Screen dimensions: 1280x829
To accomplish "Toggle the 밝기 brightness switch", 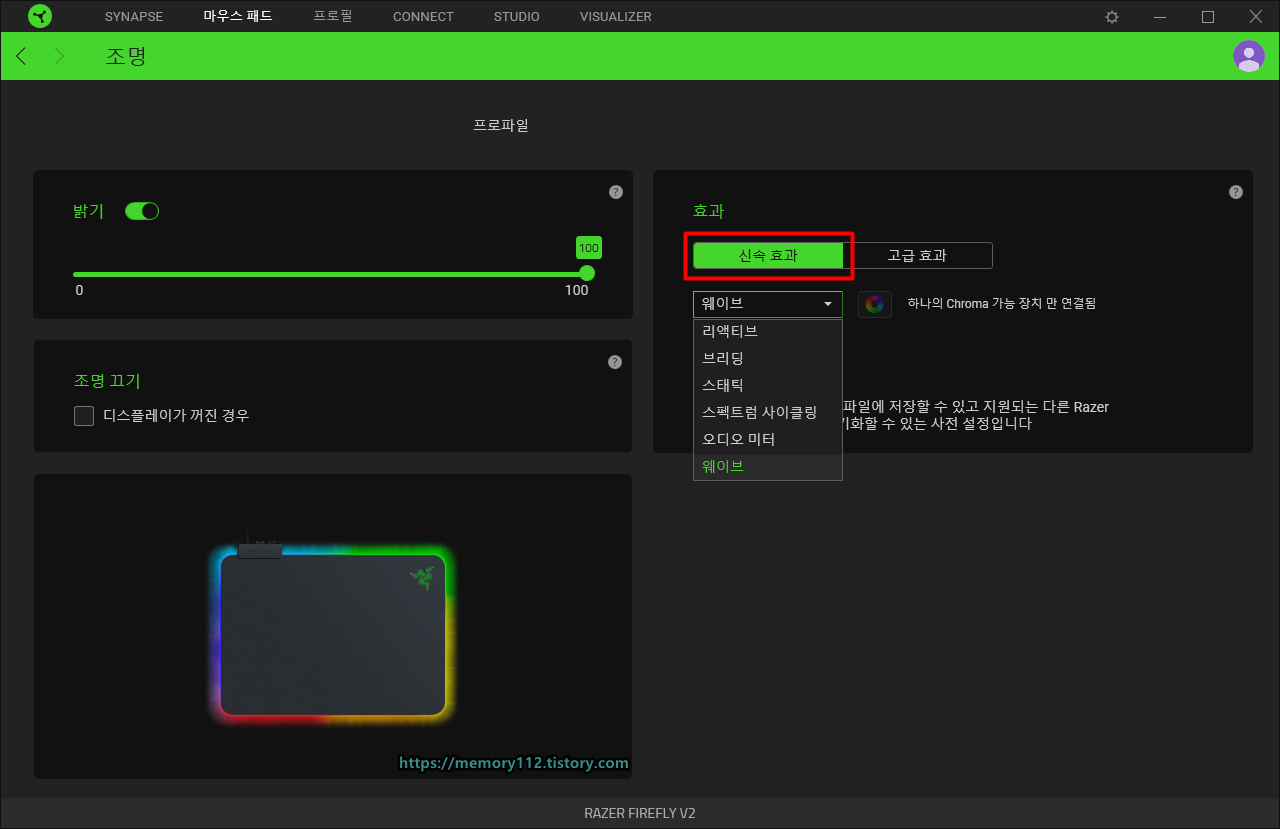I will point(142,211).
